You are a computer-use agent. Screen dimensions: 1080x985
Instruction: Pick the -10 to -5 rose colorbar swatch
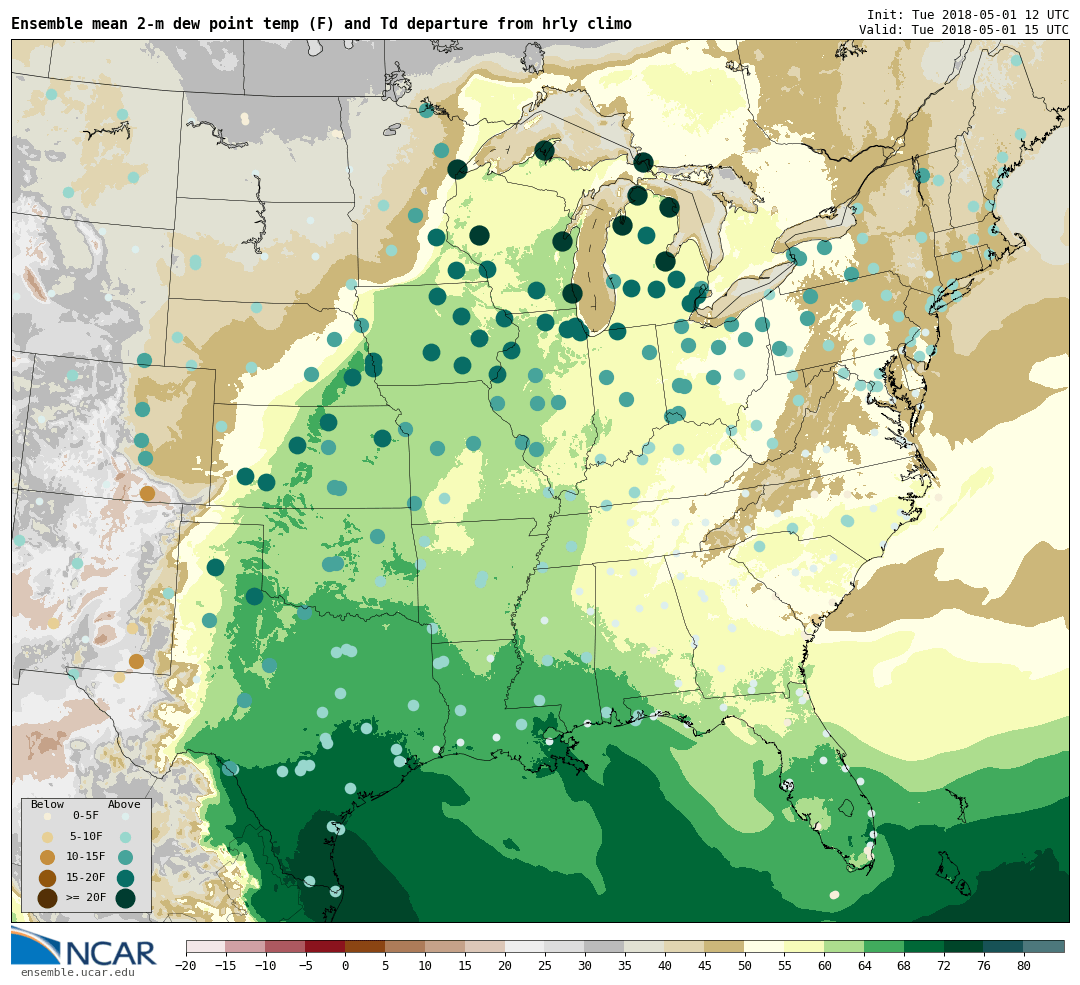[x=286, y=946]
